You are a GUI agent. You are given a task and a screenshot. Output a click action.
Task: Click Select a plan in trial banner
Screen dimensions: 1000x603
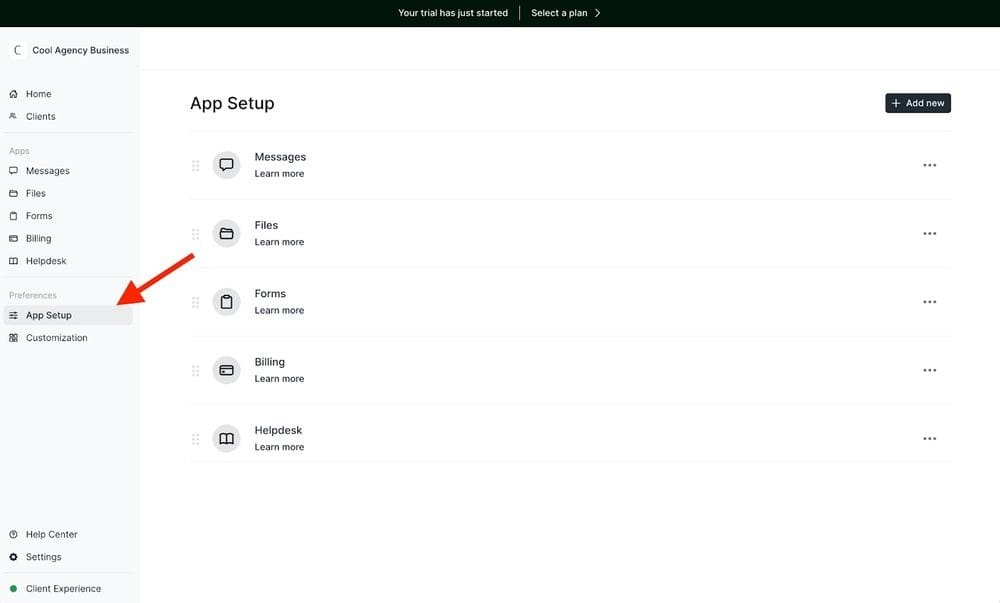click(x=565, y=13)
